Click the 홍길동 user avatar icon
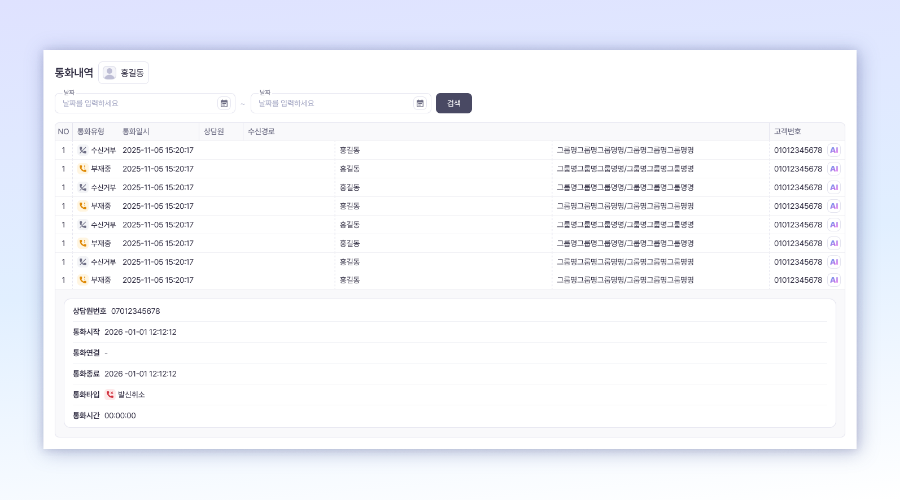This screenshot has height=500, width=900. pyautogui.click(x=110, y=73)
